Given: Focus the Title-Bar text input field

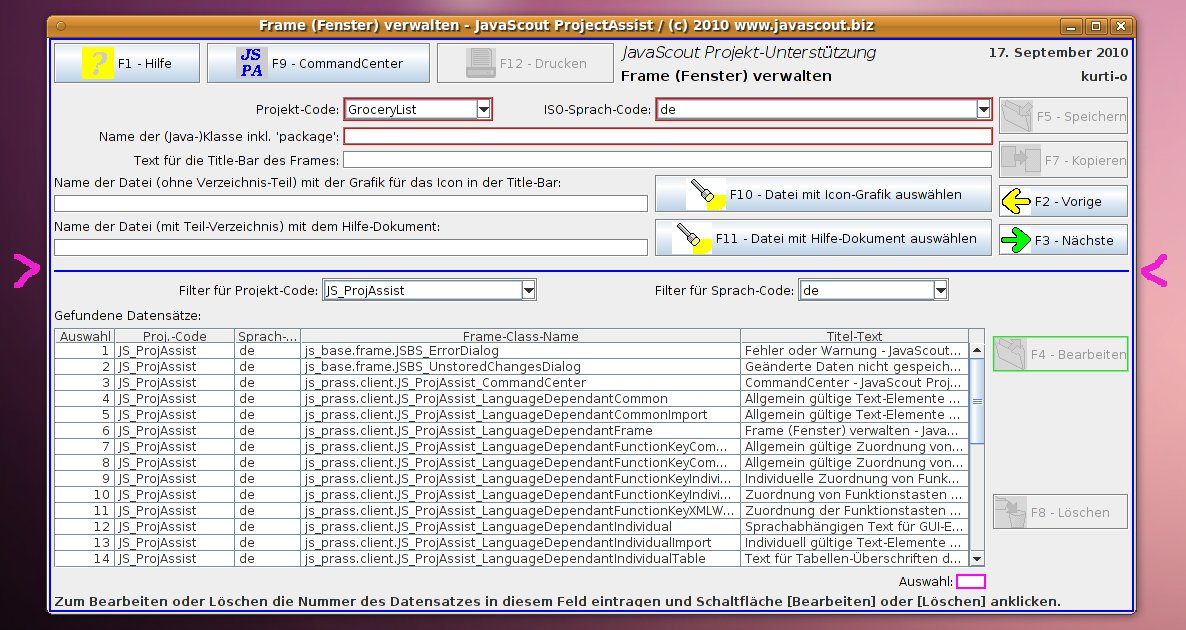Looking at the screenshot, I should (667, 160).
